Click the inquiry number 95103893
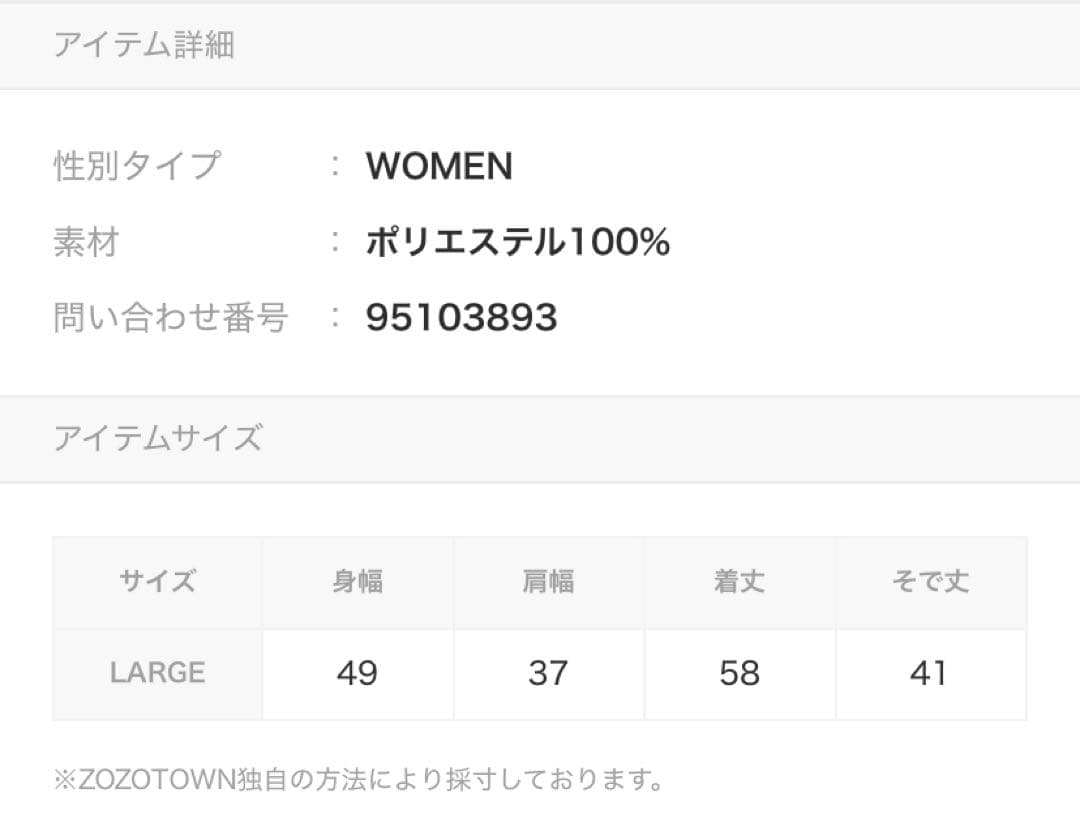 tap(461, 318)
